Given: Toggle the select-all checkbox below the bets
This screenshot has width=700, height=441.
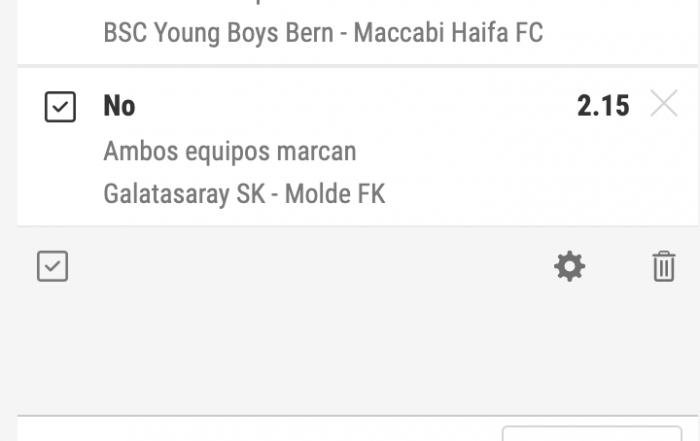Looking at the screenshot, I should (52, 267).
